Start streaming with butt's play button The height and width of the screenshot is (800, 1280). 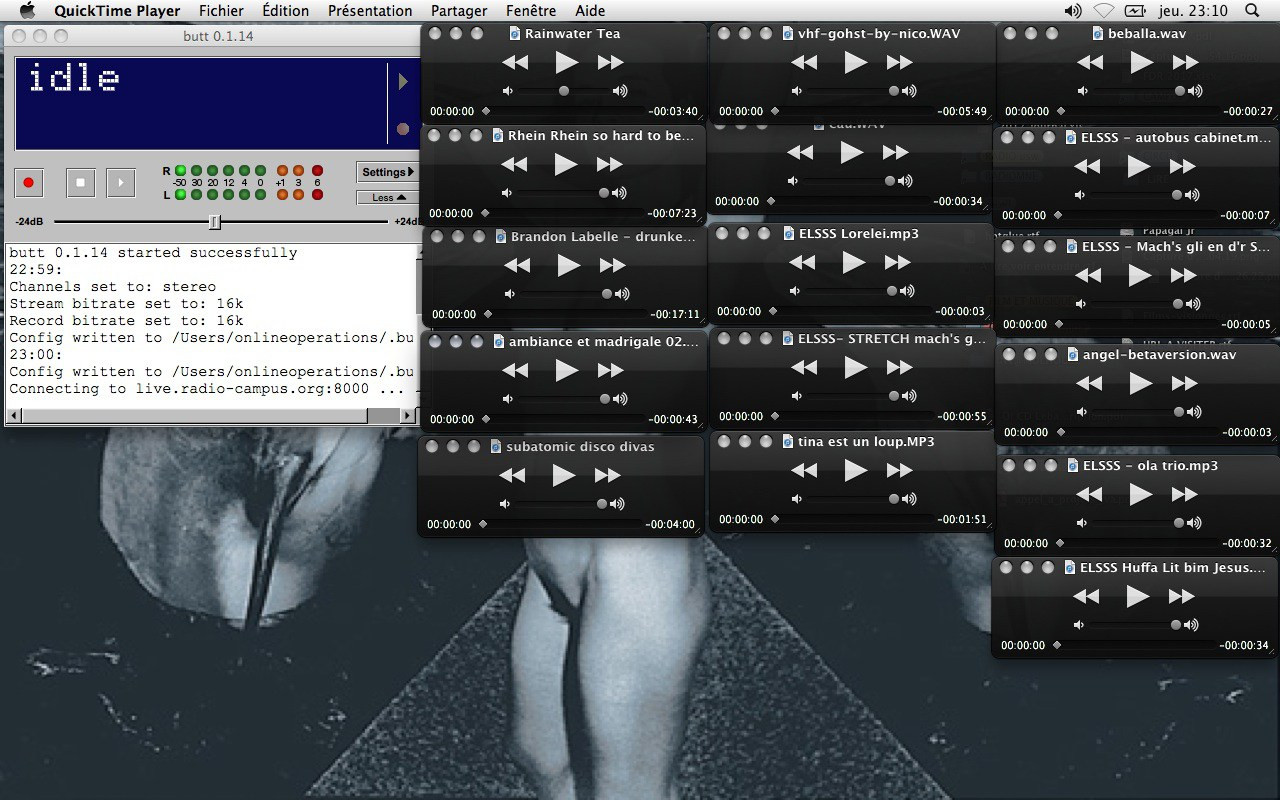(120, 182)
